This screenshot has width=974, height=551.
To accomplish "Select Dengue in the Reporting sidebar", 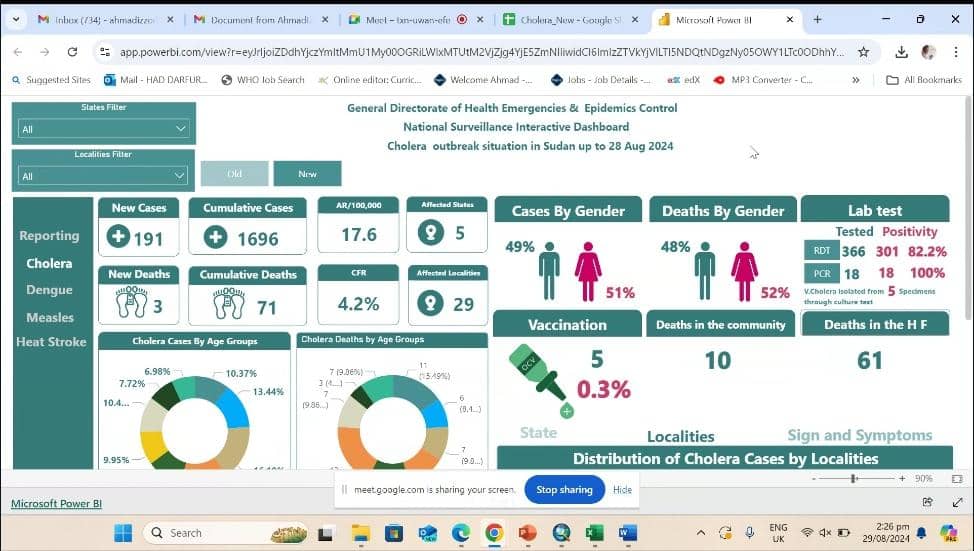I will pyautogui.click(x=49, y=289).
